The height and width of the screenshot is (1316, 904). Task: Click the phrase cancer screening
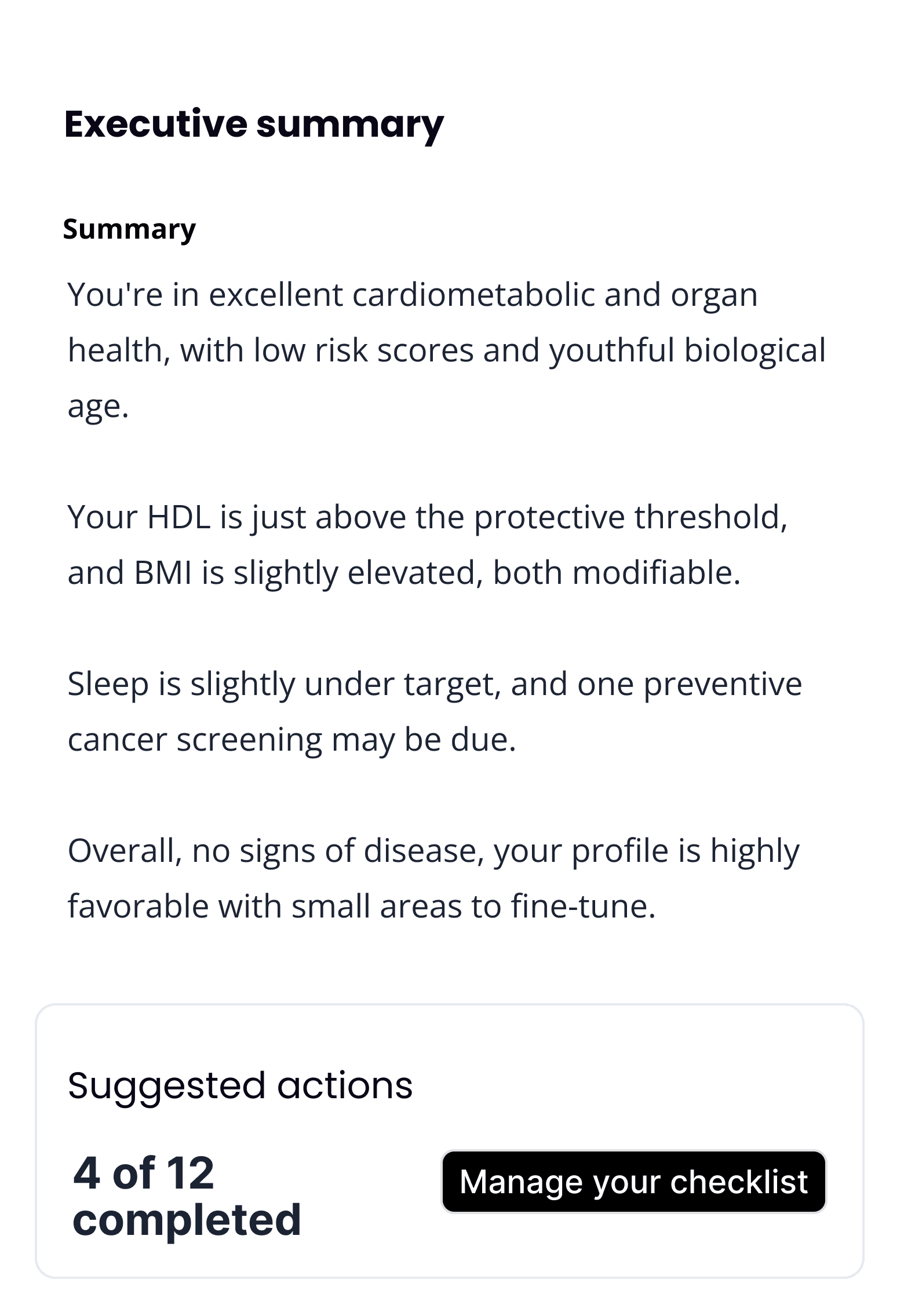pos(195,740)
